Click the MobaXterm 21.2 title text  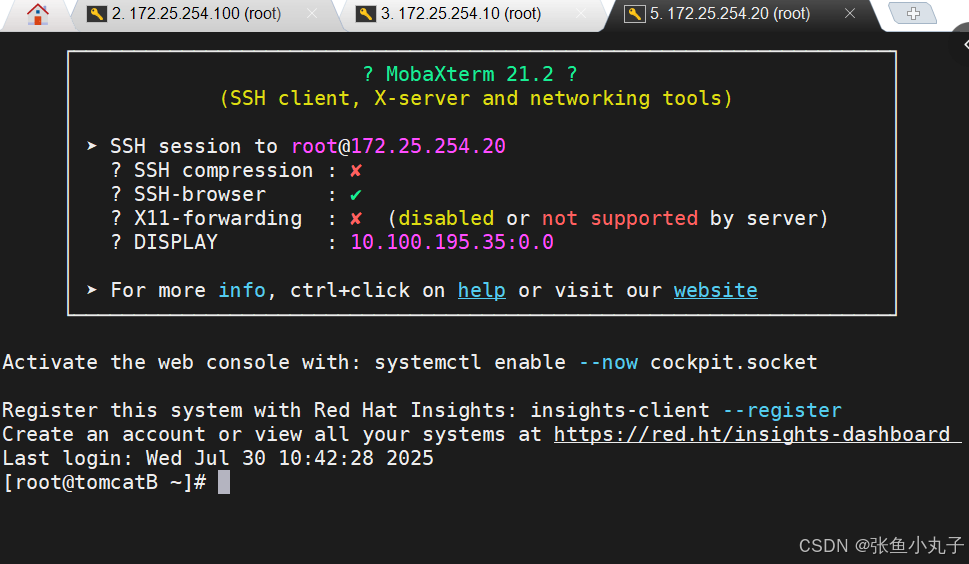[470, 74]
